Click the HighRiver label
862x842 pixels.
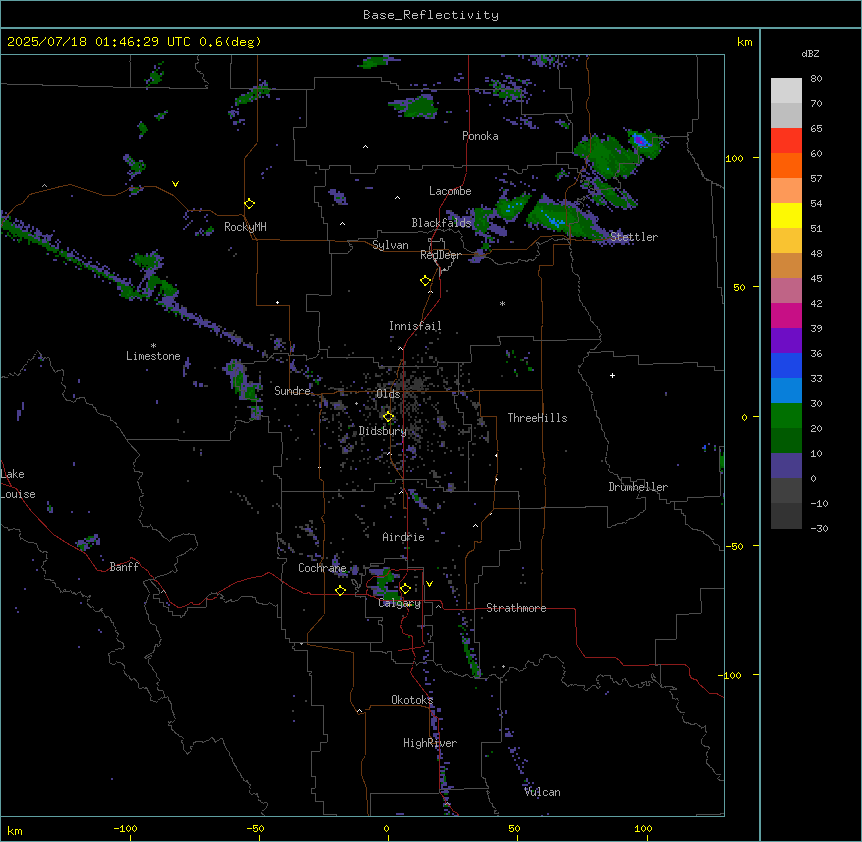430,743
